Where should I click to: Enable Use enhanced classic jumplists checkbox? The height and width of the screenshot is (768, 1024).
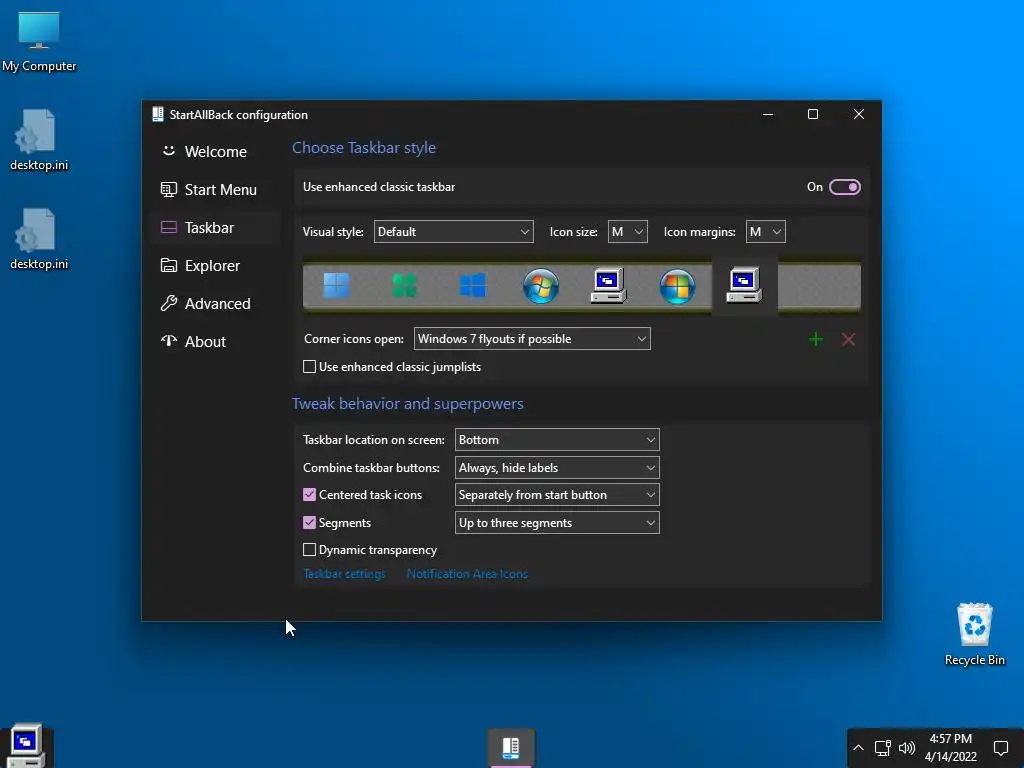[310, 366]
